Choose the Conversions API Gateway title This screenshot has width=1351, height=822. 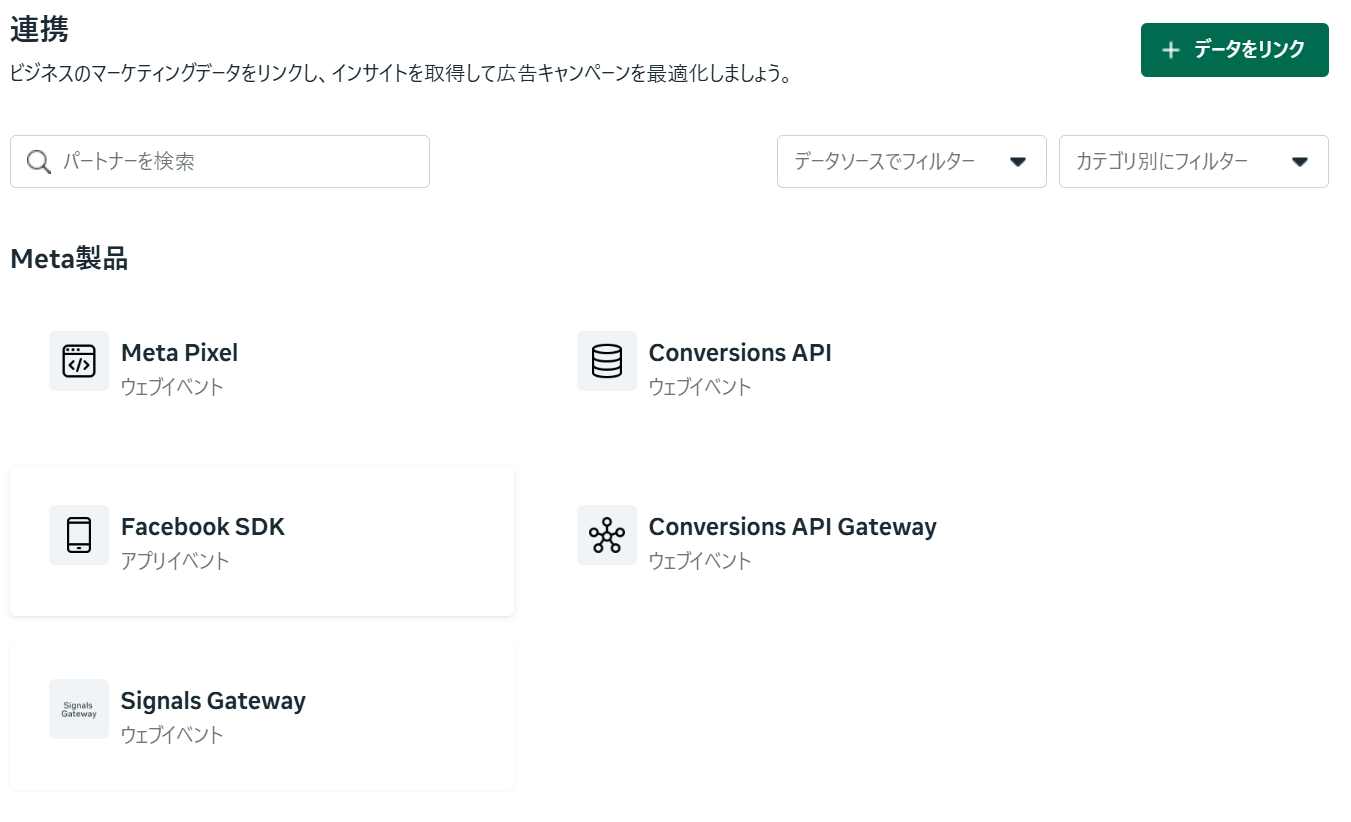click(792, 527)
